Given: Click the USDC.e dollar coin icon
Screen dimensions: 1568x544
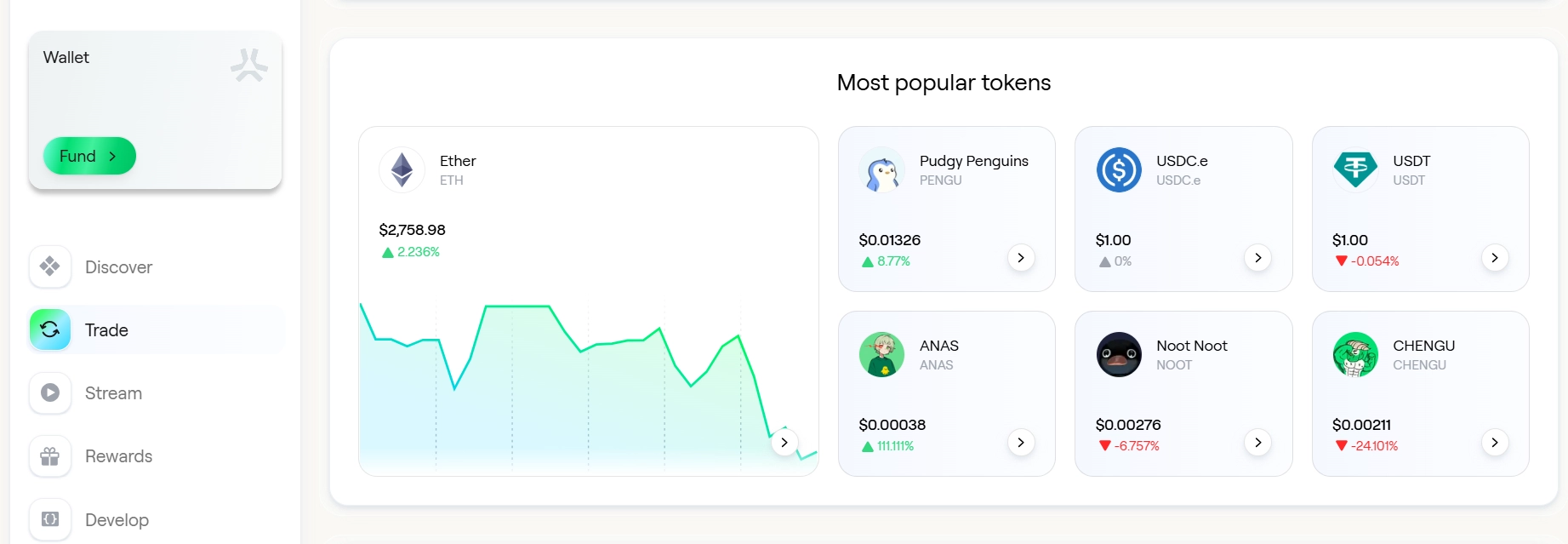Looking at the screenshot, I should pos(1118,169).
